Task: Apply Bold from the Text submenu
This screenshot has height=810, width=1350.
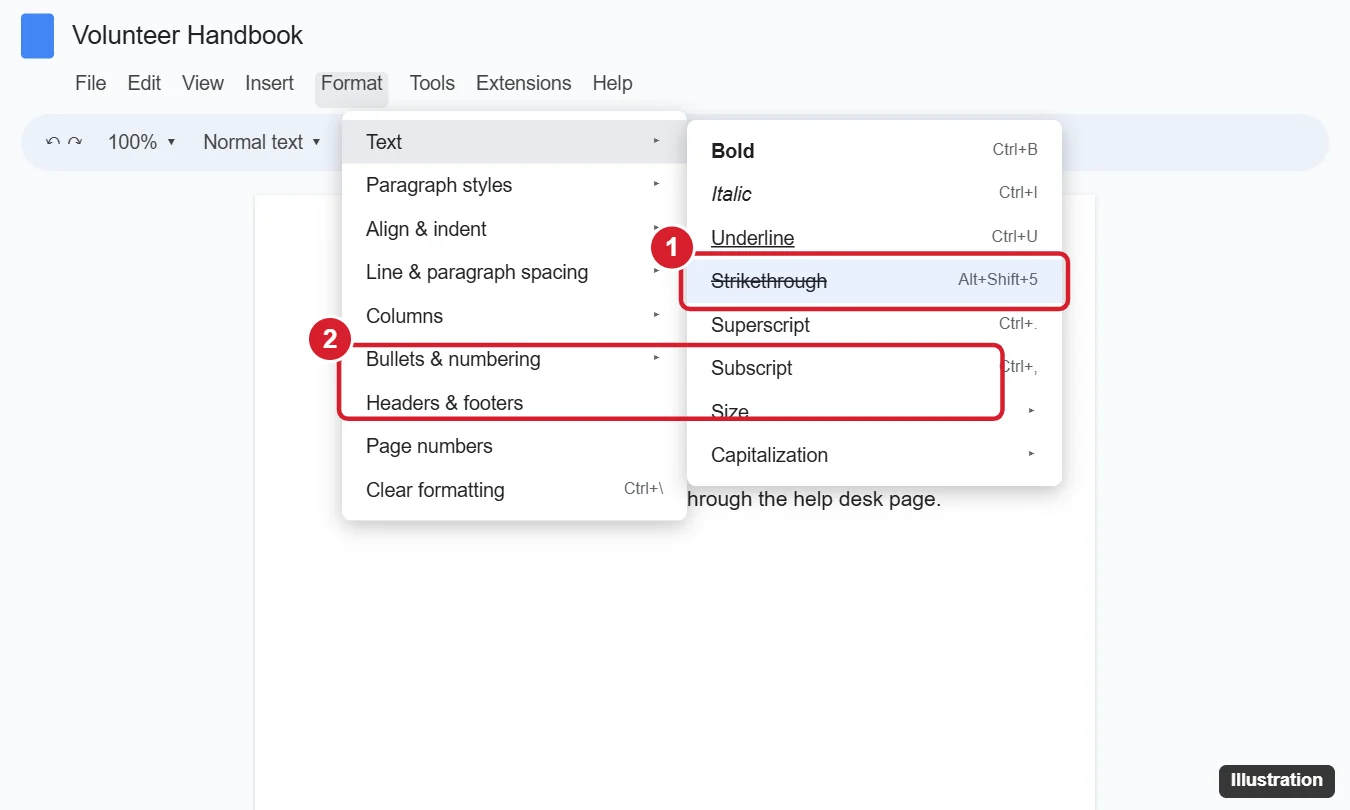Action: (x=874, y=151)
